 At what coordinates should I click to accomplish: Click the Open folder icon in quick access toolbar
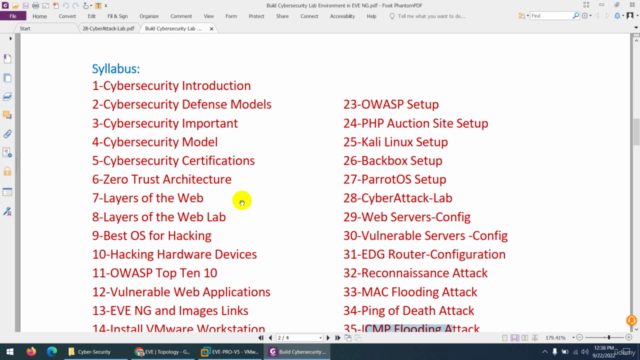point(15,6)
